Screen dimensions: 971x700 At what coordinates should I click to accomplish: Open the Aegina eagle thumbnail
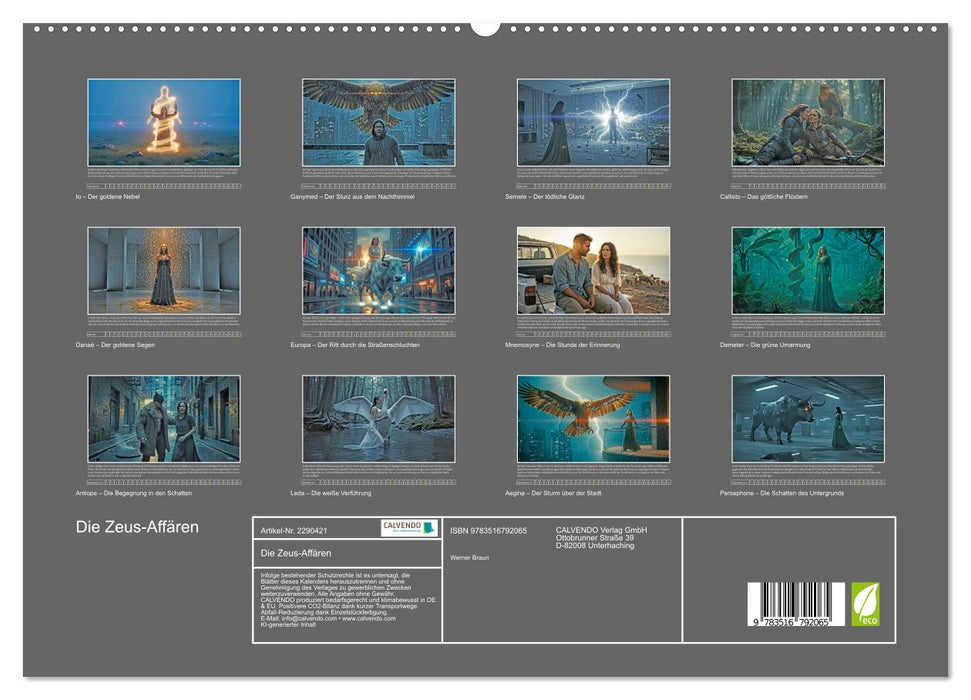593,419
